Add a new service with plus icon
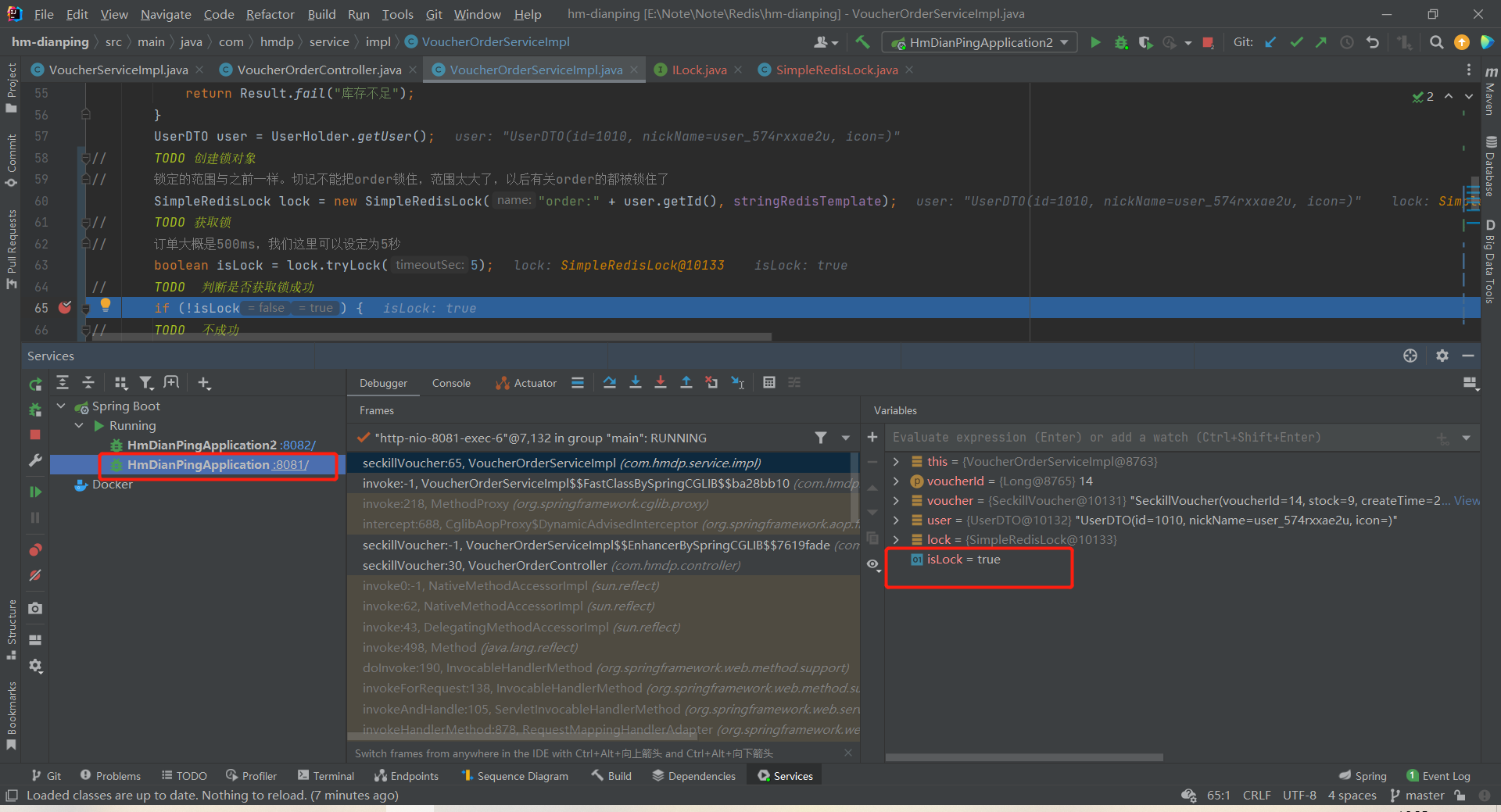The width and height of the screenshot is (1501, 812). [x=204, y=382]
